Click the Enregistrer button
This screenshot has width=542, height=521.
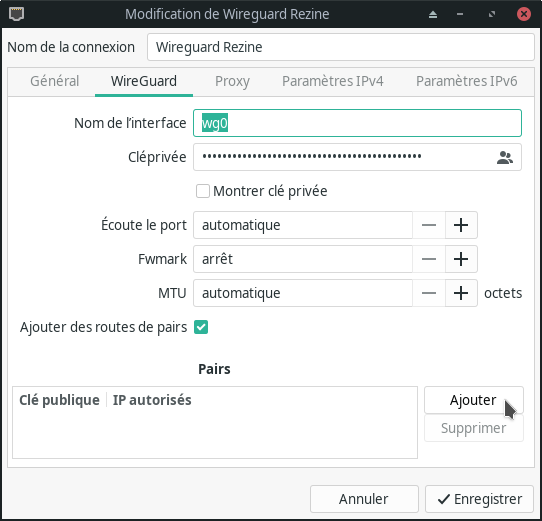(479, 499)
